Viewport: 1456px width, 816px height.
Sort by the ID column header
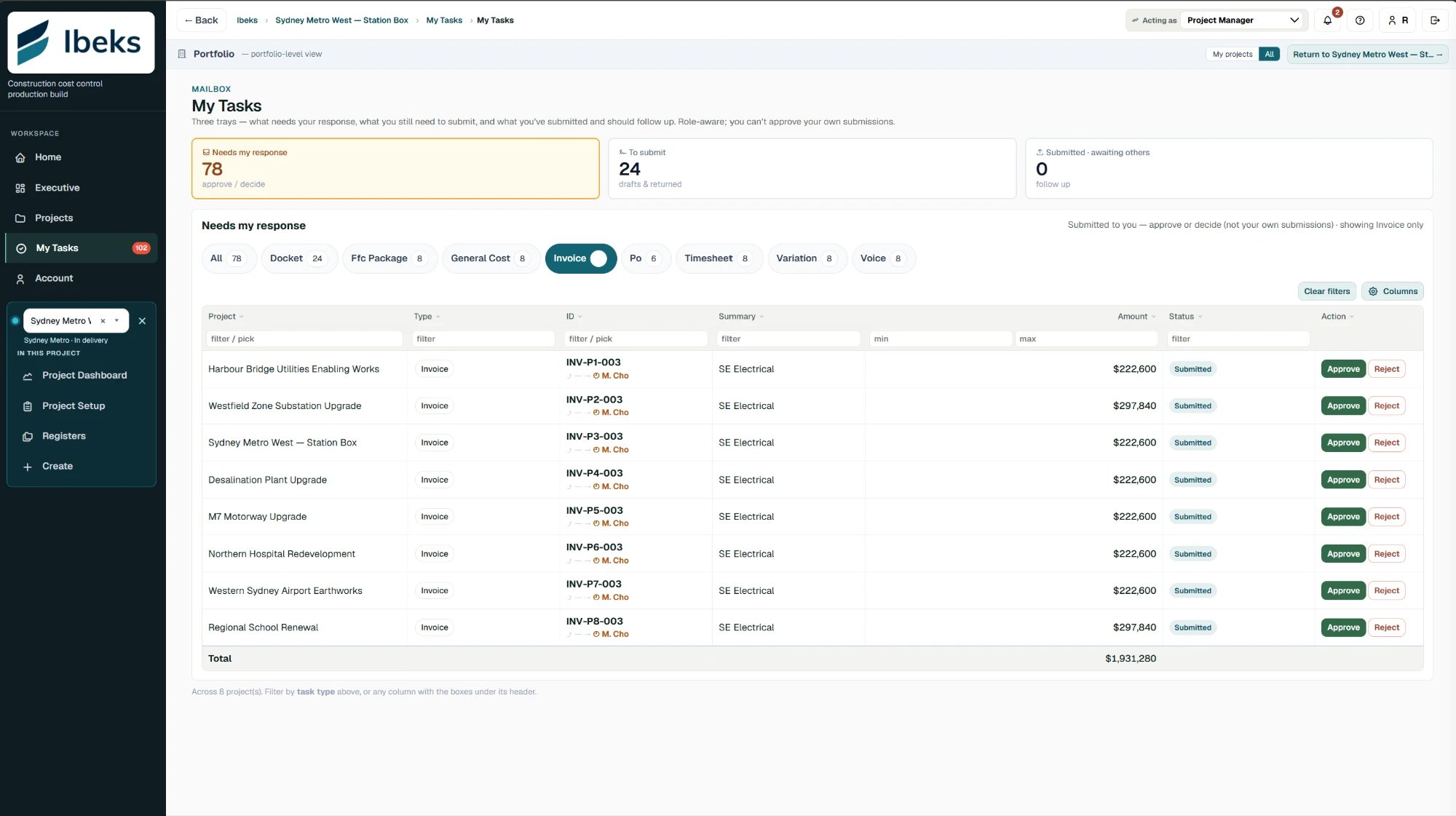tap(574, 317)
